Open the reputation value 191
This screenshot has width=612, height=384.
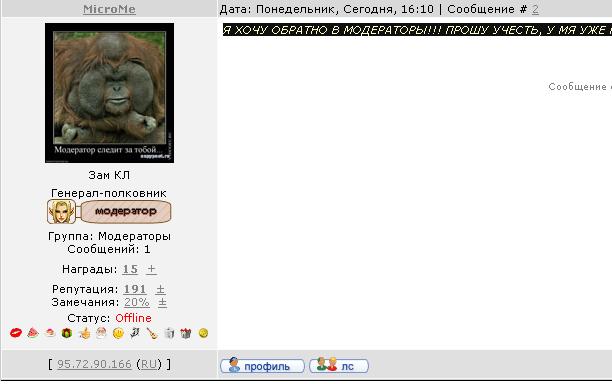(x=135, y=289)
